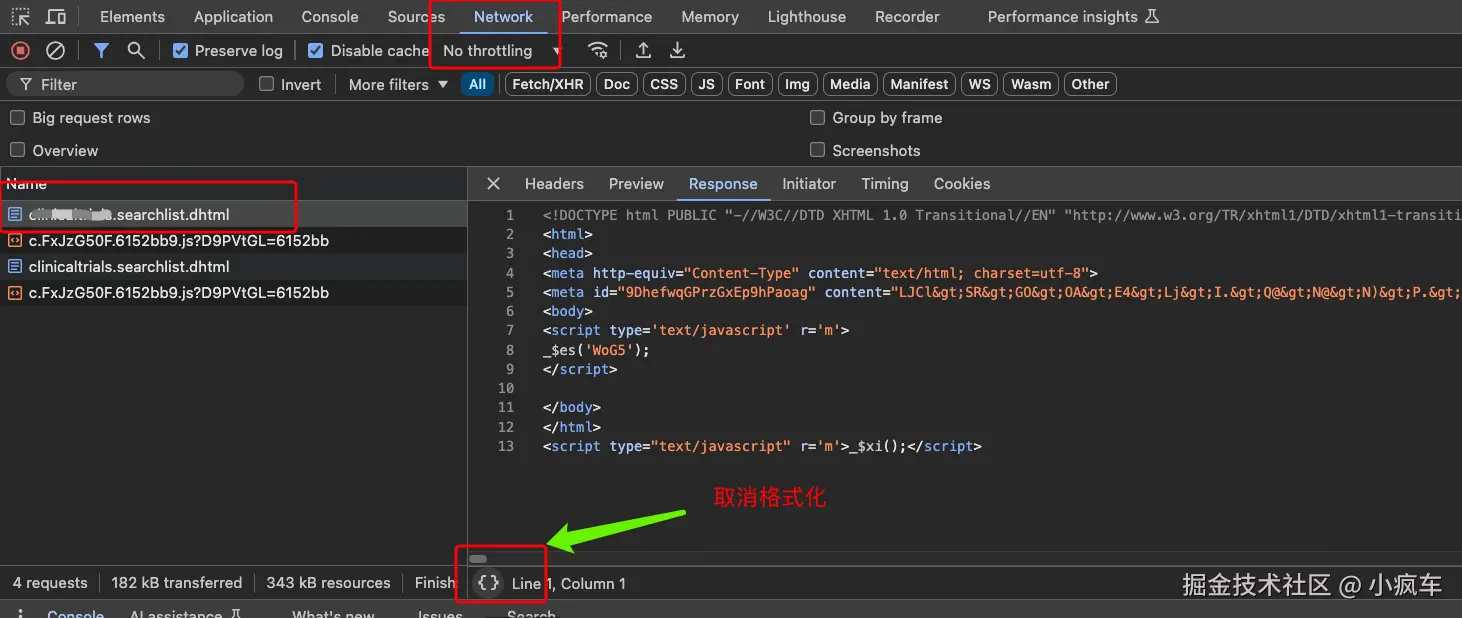Filter requests by Other

tap(1090, 84)
